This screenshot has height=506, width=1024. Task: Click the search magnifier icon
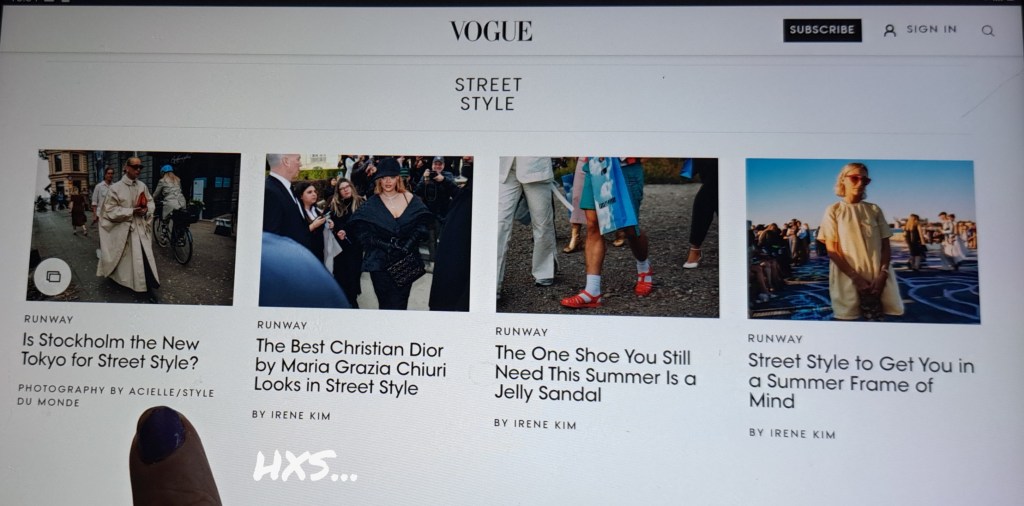[x=987, y=31]
